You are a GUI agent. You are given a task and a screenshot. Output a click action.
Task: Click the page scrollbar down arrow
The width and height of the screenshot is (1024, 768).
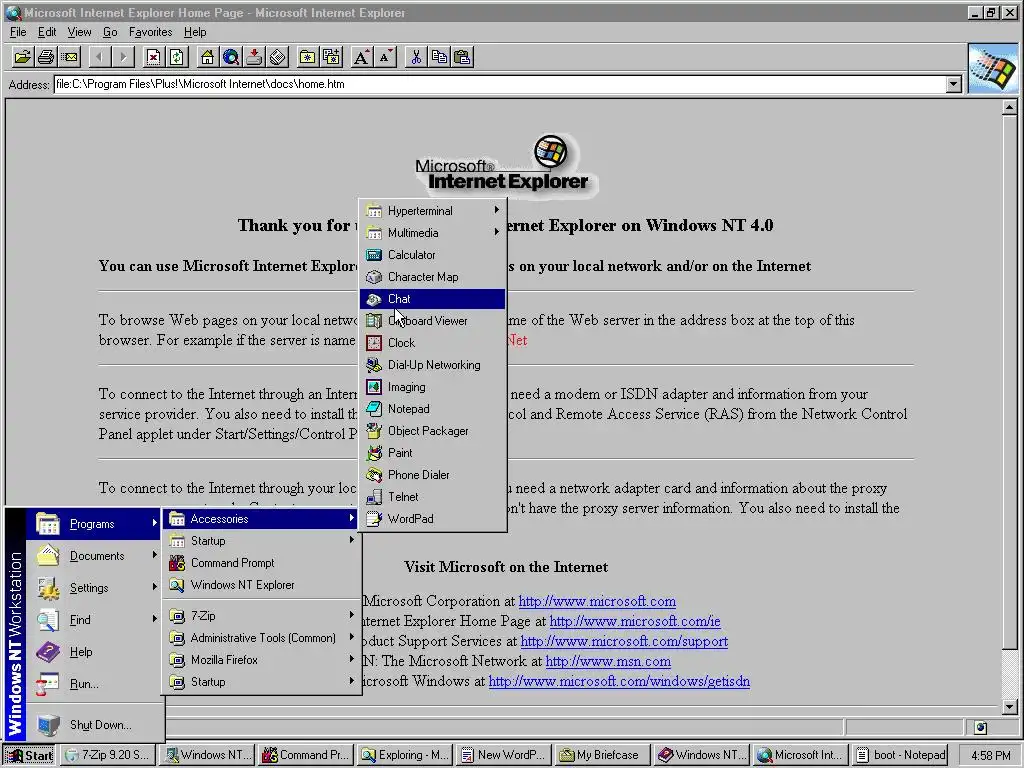[x=1010, y=707]
